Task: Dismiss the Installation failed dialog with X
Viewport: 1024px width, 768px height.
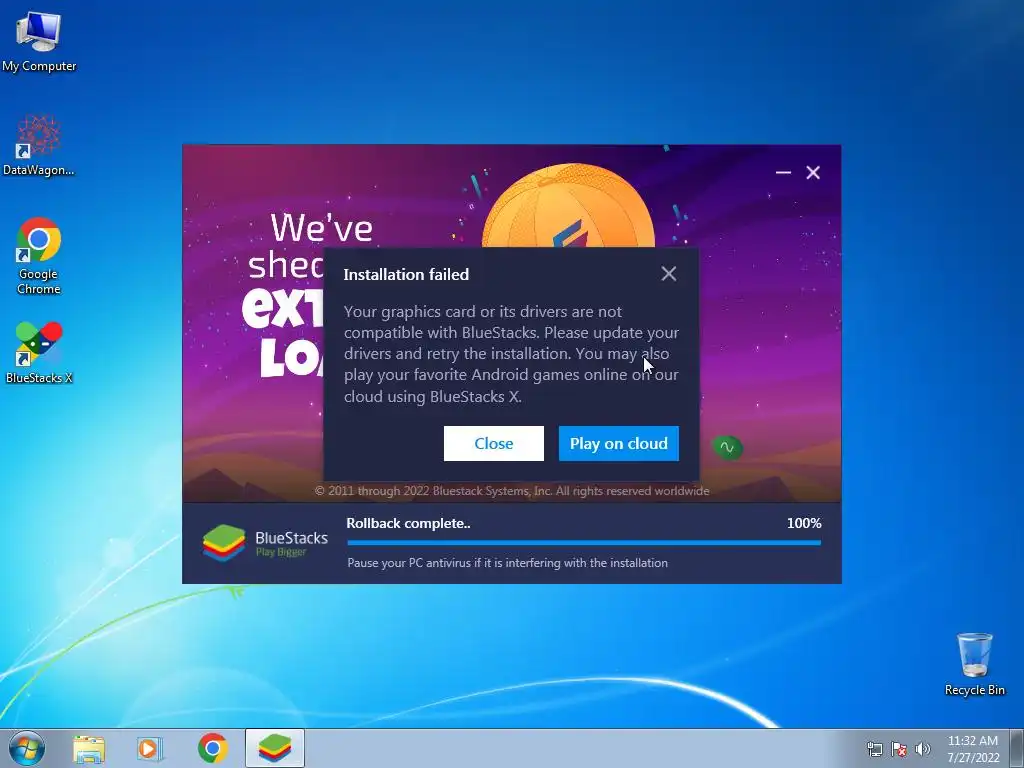Action: pyautogui.click(x=668, y=274)
